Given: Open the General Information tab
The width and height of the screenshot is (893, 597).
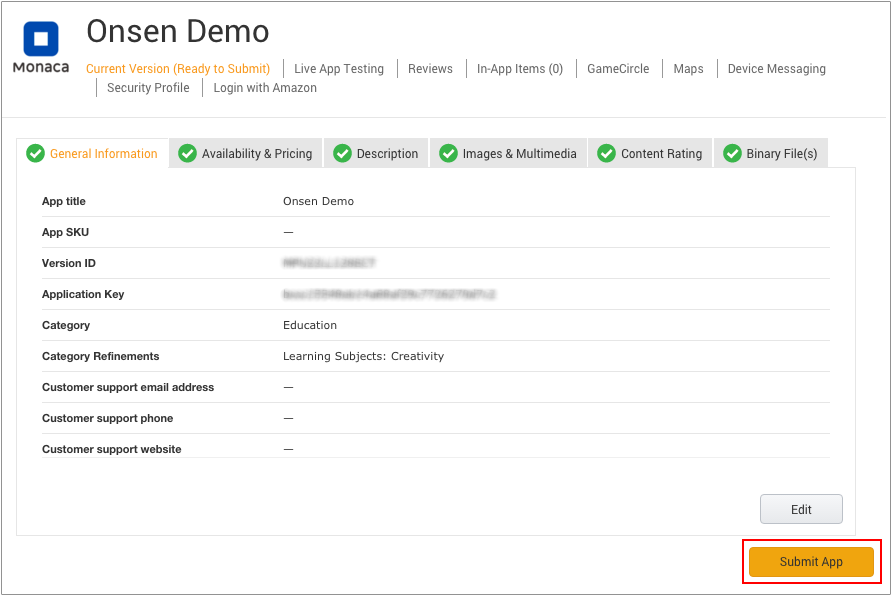Looking at the screenshot, I should pyautogui.click(x=92, y=153).
